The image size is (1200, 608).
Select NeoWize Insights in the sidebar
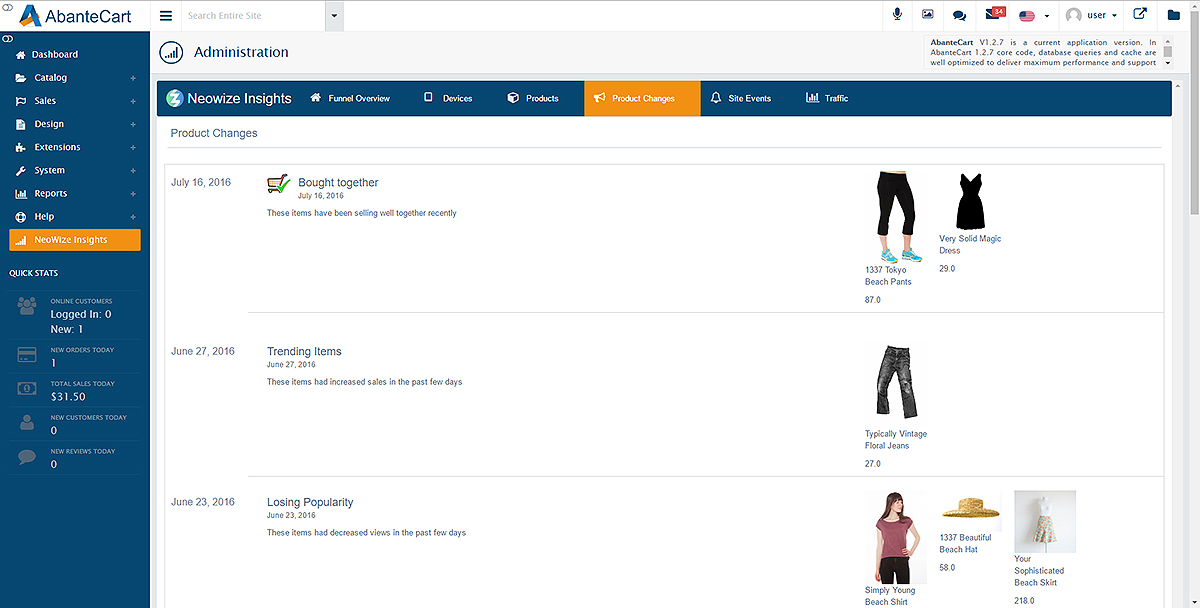75,240
